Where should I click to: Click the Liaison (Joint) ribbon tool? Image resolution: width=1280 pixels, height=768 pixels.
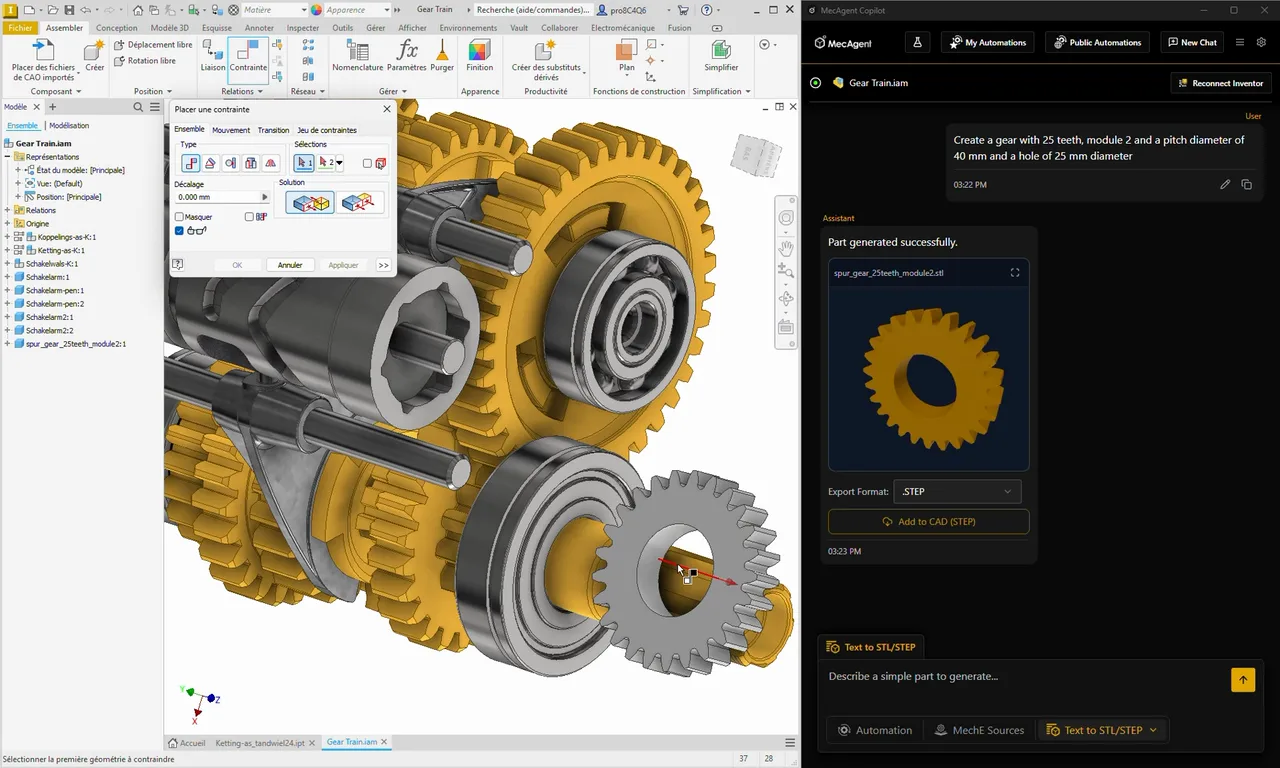point(212,56)
